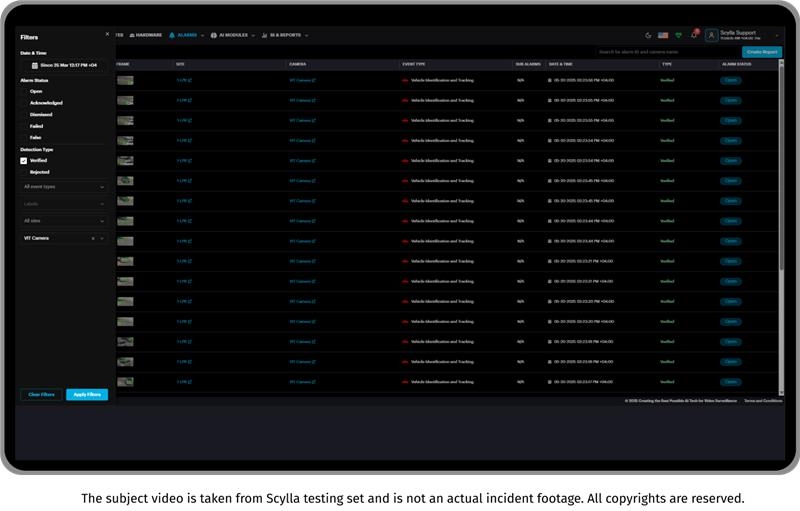The height and width of the screenshot is (511, 800).
Task: Check the Dismissed alarm status filter
Action: [23, 115]
